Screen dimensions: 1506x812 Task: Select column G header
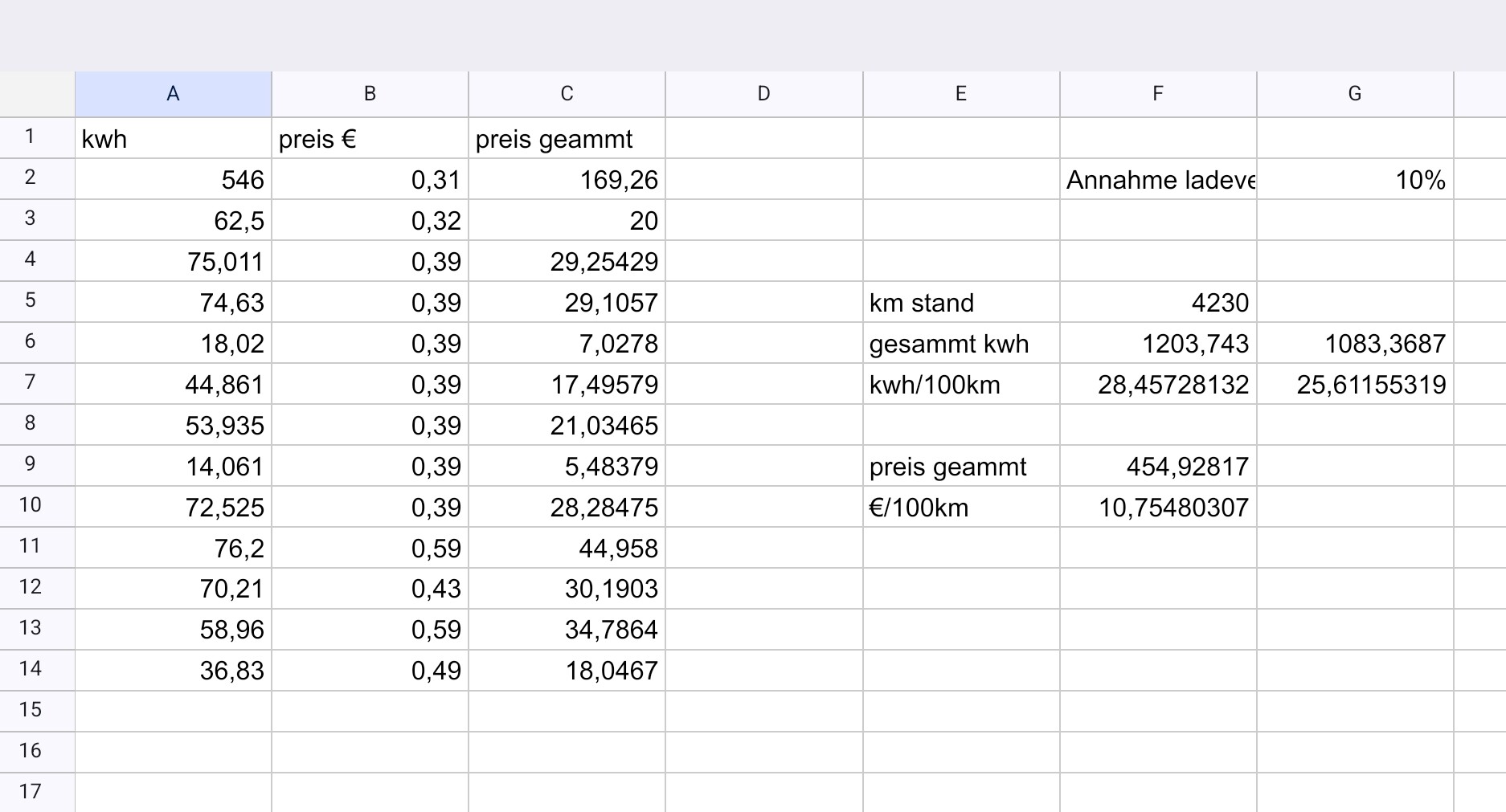1354,94
